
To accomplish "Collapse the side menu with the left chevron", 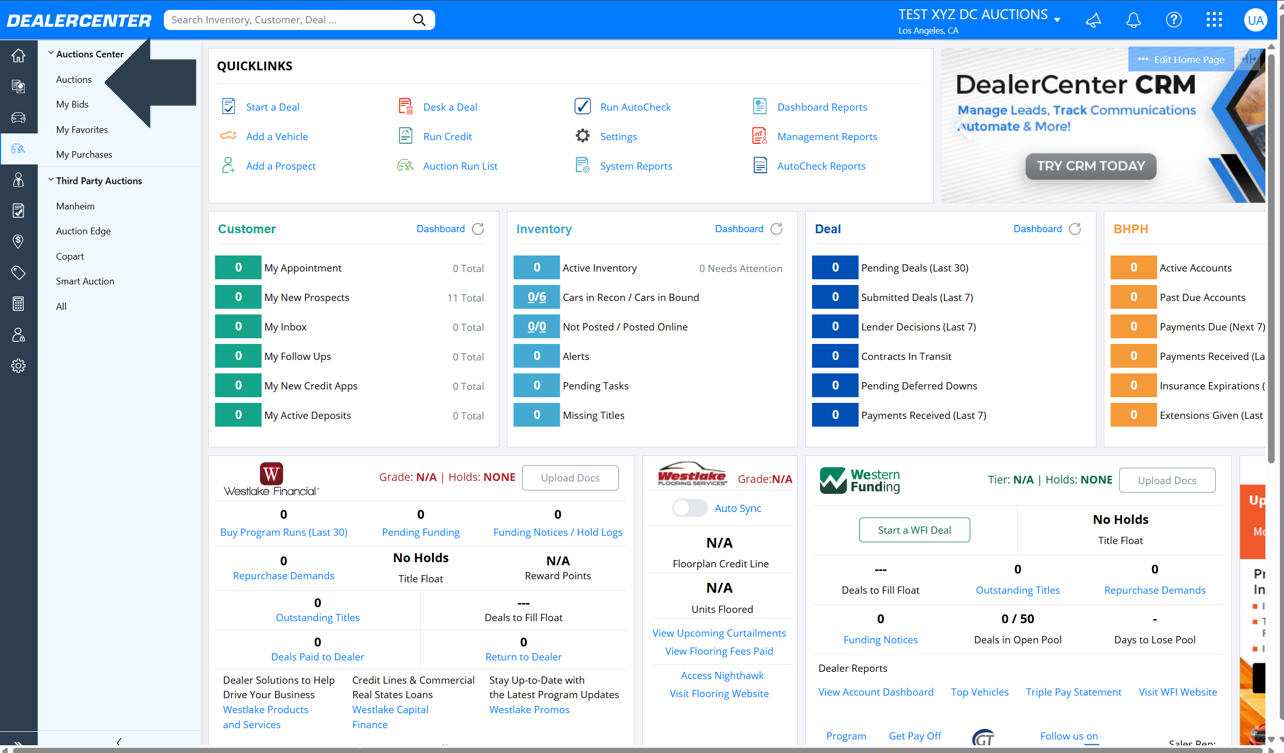I will tap(119, 742).
